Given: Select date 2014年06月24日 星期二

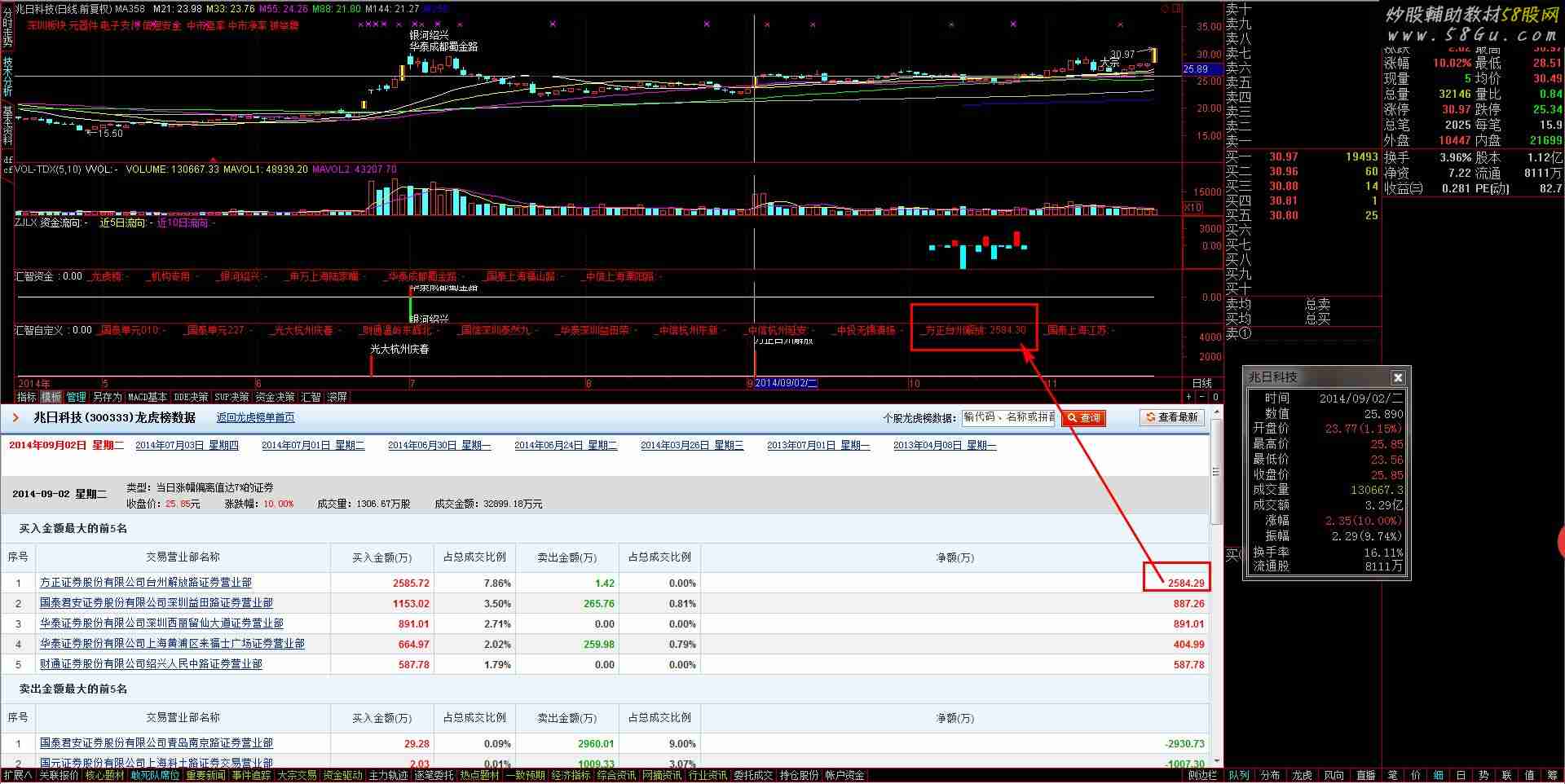Looking at the screenshot, I should point(566,445).
